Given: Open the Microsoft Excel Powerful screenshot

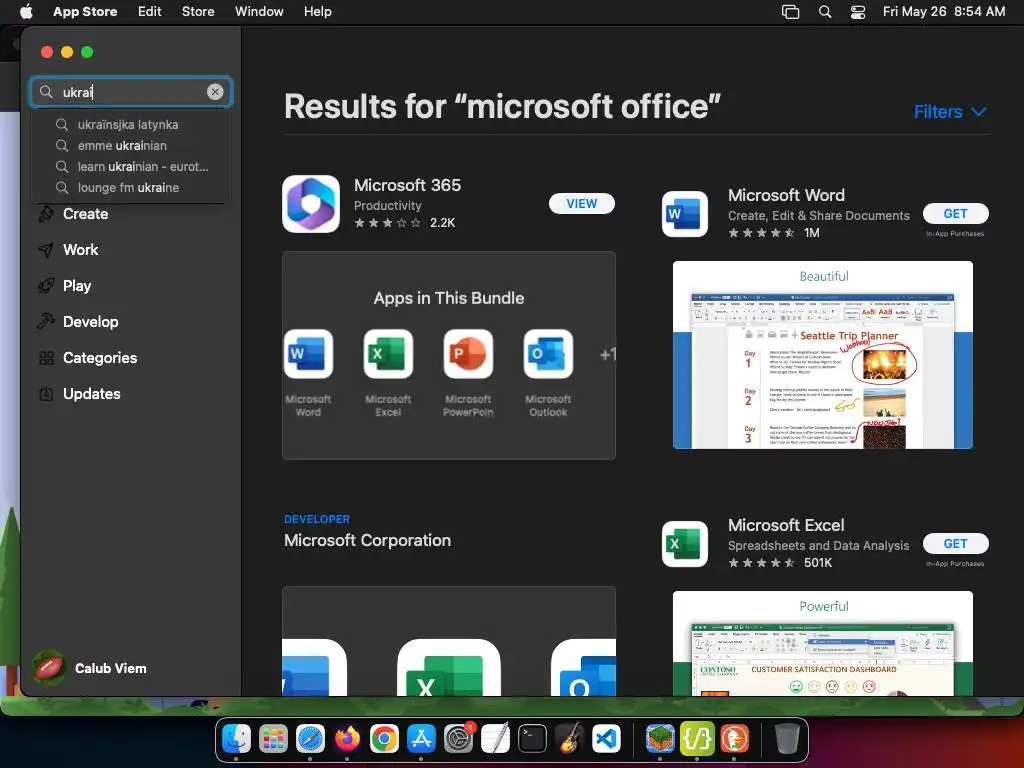Looking at the screenshot, I should pyautogui.click(x=823, y=643).
